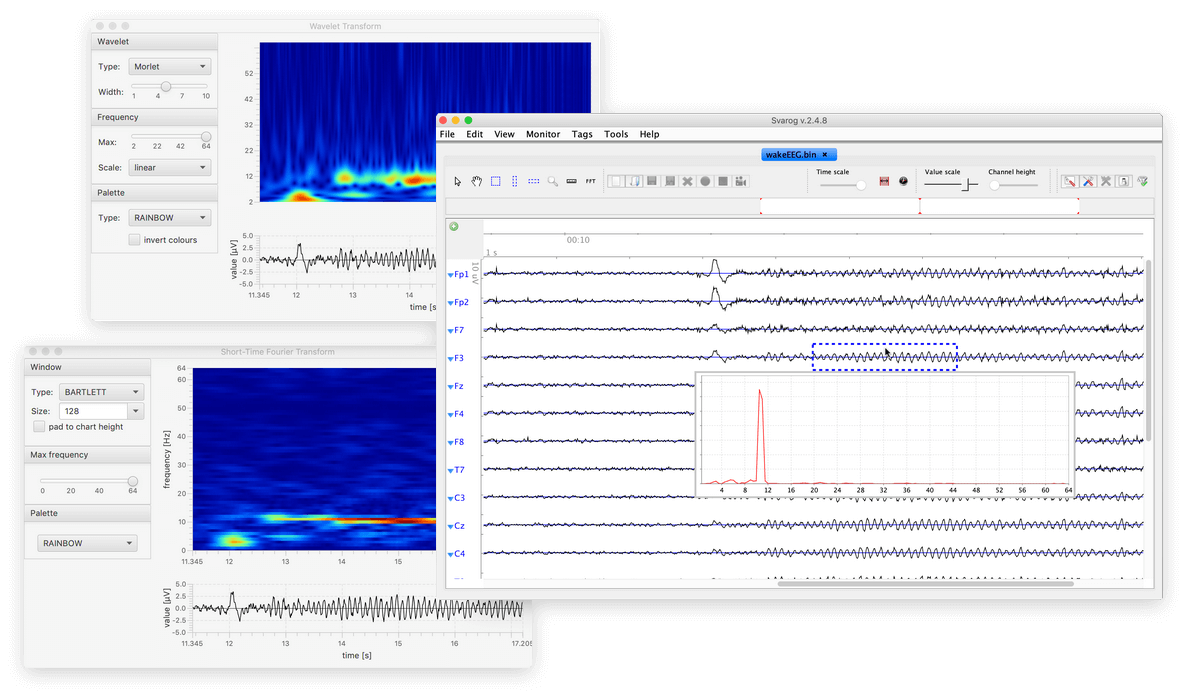Enable the invert colours checkbox
The width and height of the screenshot is (1187, 697).
click(135, 240)
